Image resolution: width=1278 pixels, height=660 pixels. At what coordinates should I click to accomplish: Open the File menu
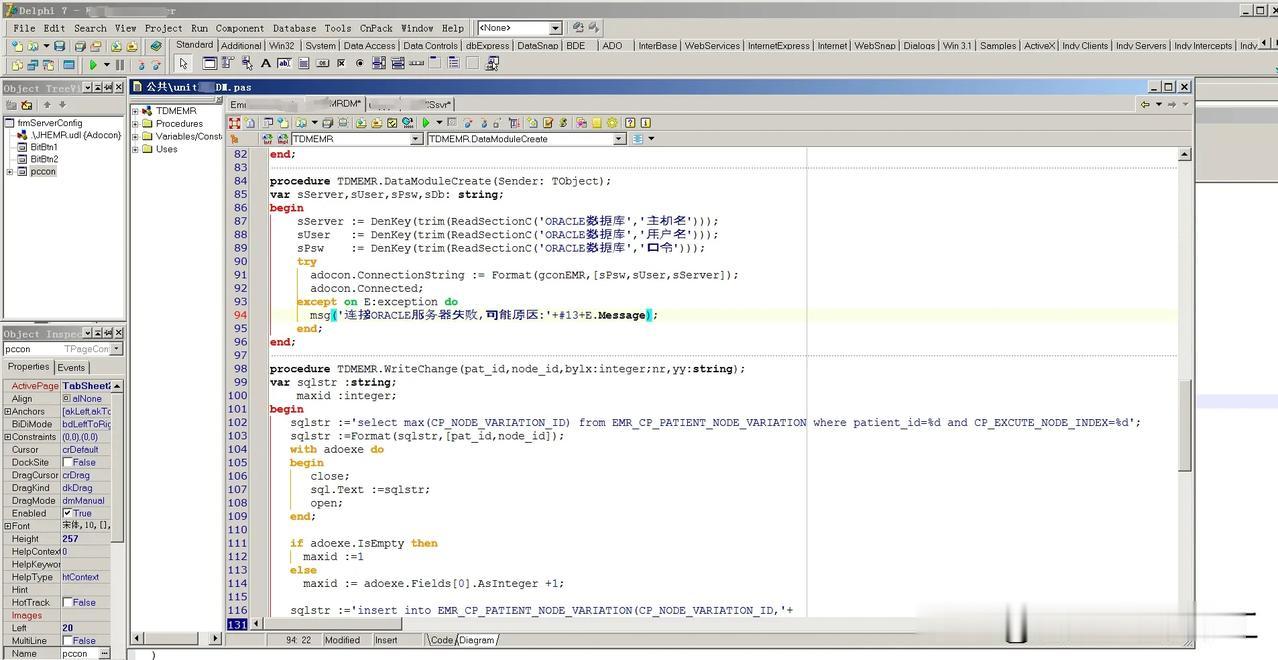(24, 28)
